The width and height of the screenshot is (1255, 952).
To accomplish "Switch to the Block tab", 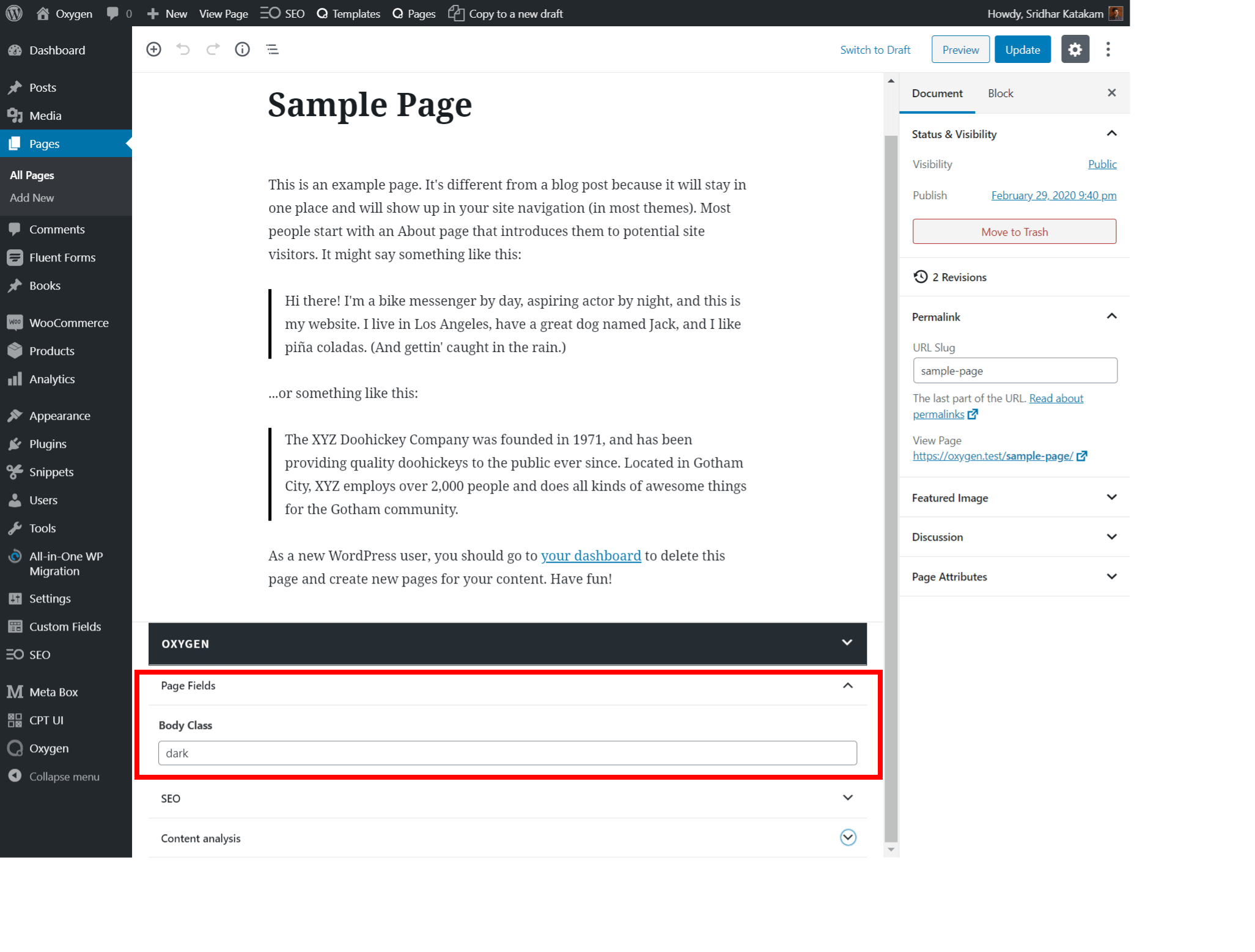I will [x=1001, y=93].
